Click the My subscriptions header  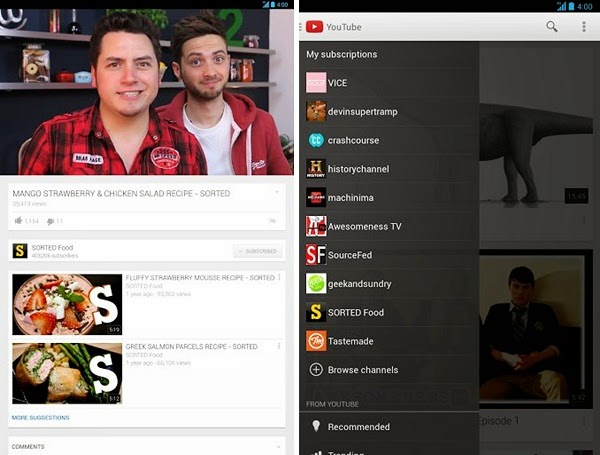pos(341,54)
